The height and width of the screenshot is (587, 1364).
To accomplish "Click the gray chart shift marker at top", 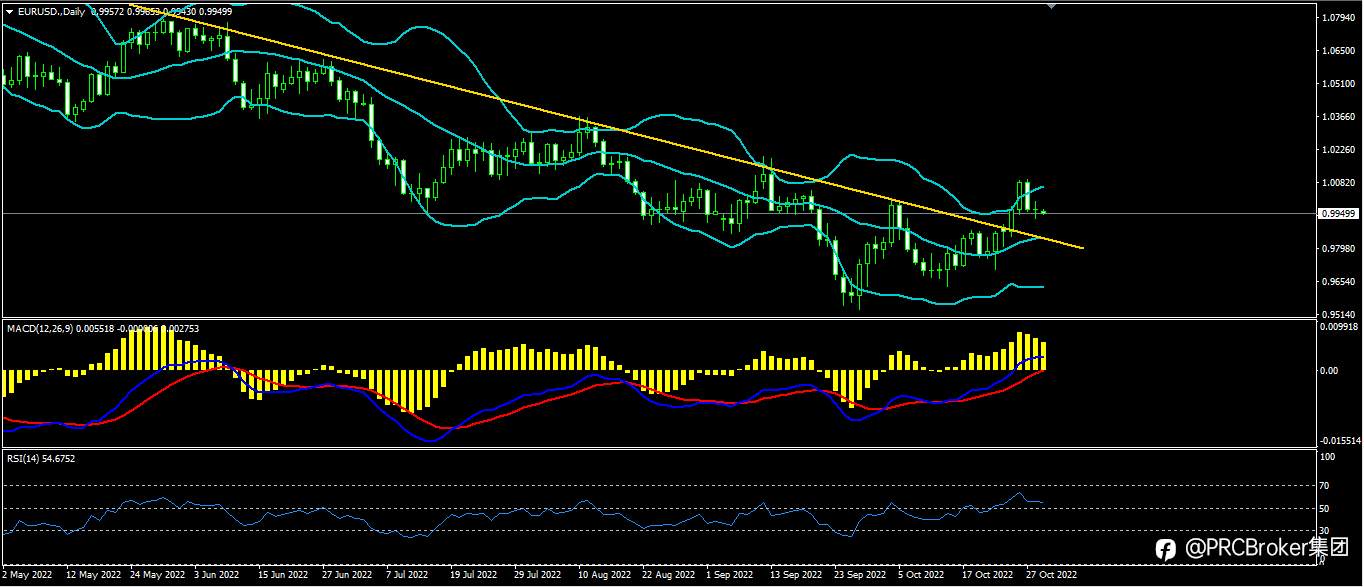I will (1051, 5).
